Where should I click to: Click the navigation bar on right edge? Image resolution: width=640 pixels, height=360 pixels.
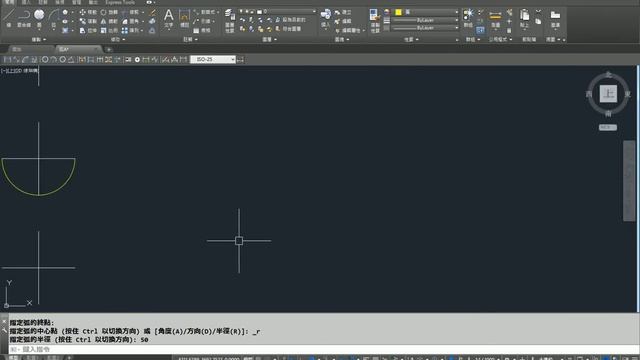tap(629, 181)
